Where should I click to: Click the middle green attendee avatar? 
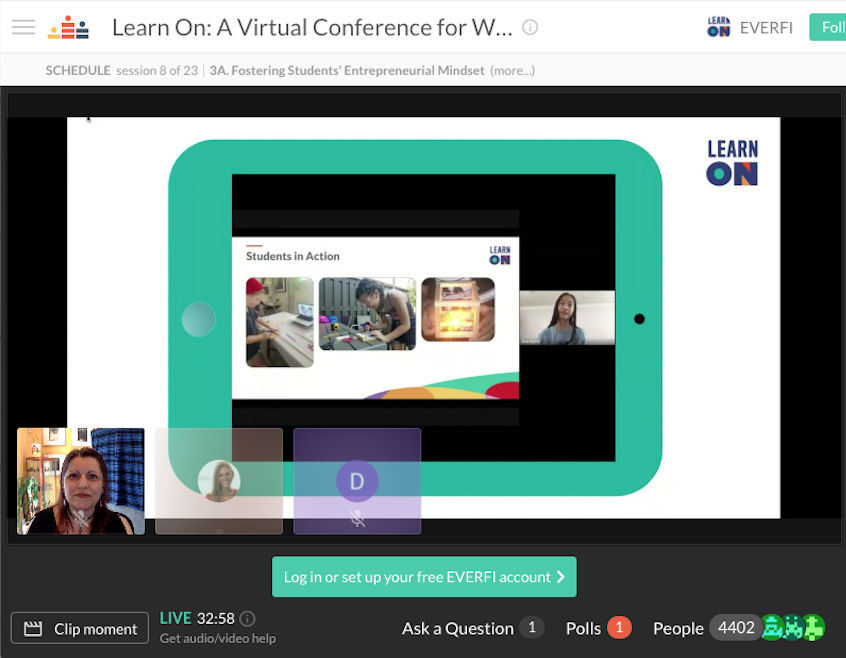(793, 627)
